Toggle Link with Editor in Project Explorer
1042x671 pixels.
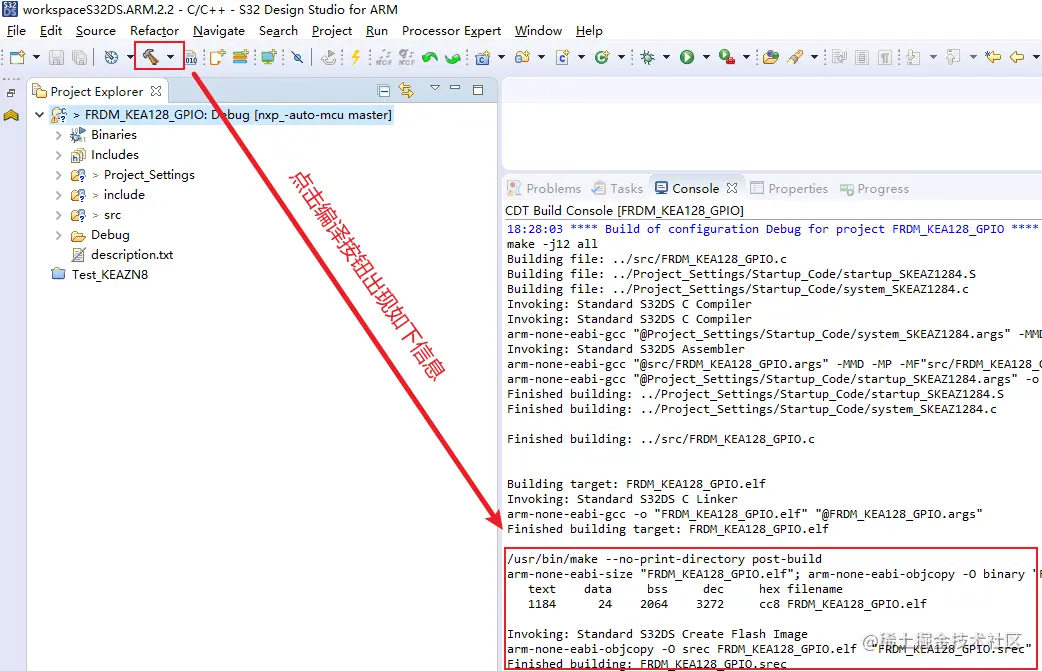(406, 90)
